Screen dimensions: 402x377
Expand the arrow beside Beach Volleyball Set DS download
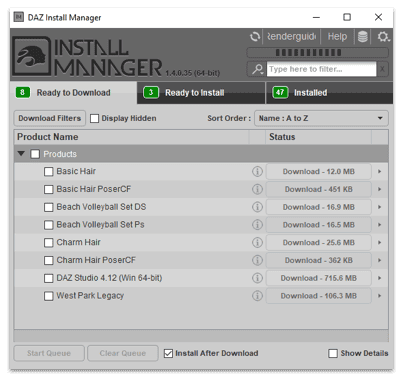click(x=380, y=207)
